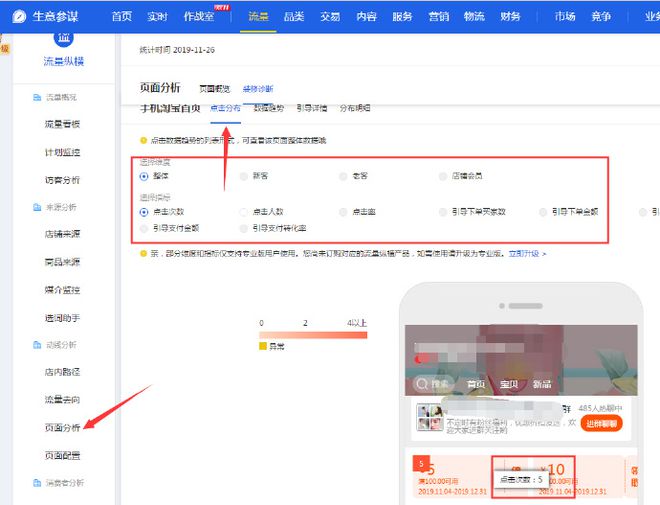Click the 动线分析 section folder icon
660x505 pixels.
[37, 345]
